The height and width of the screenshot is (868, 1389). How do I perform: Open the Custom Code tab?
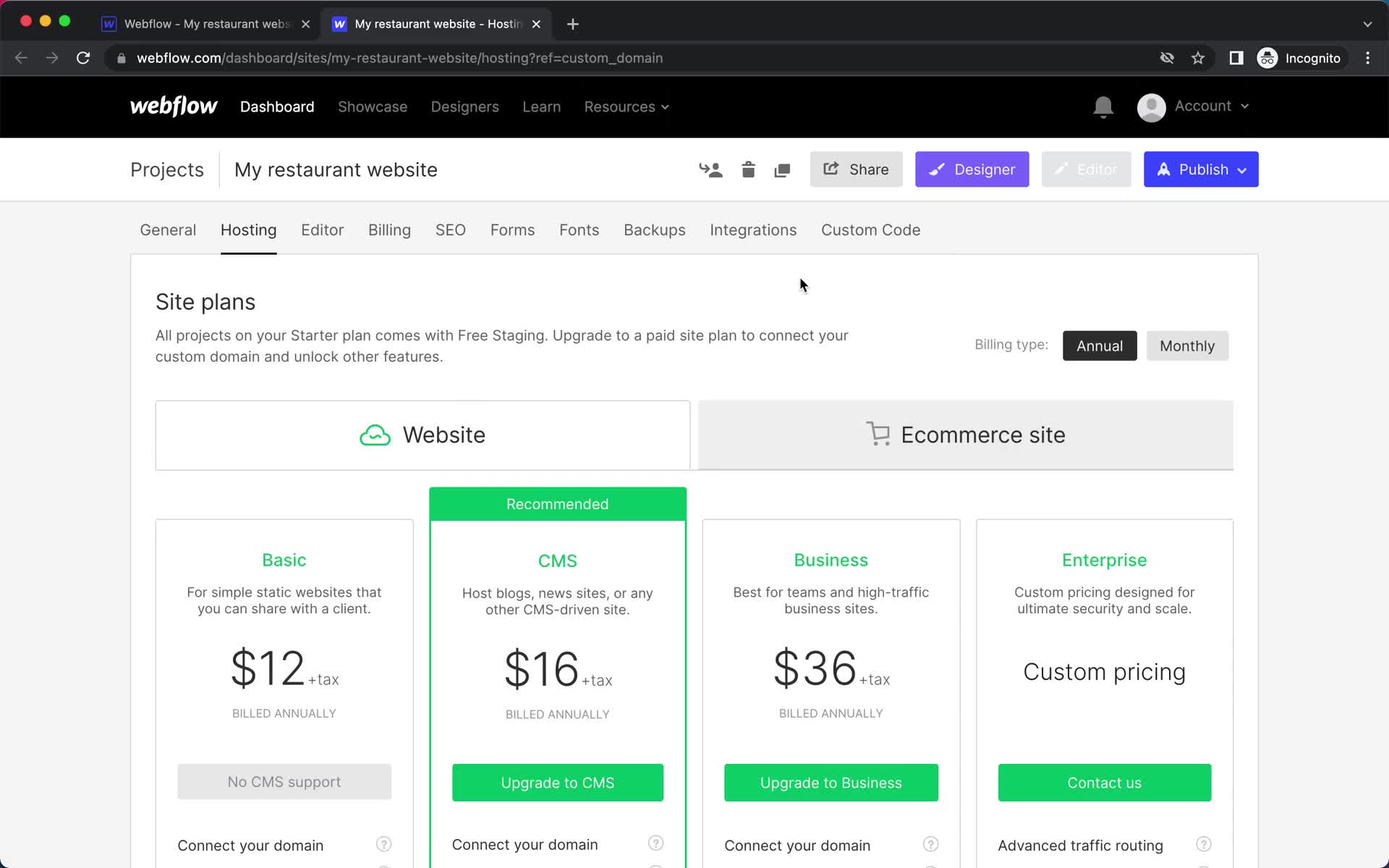point(870,230)
